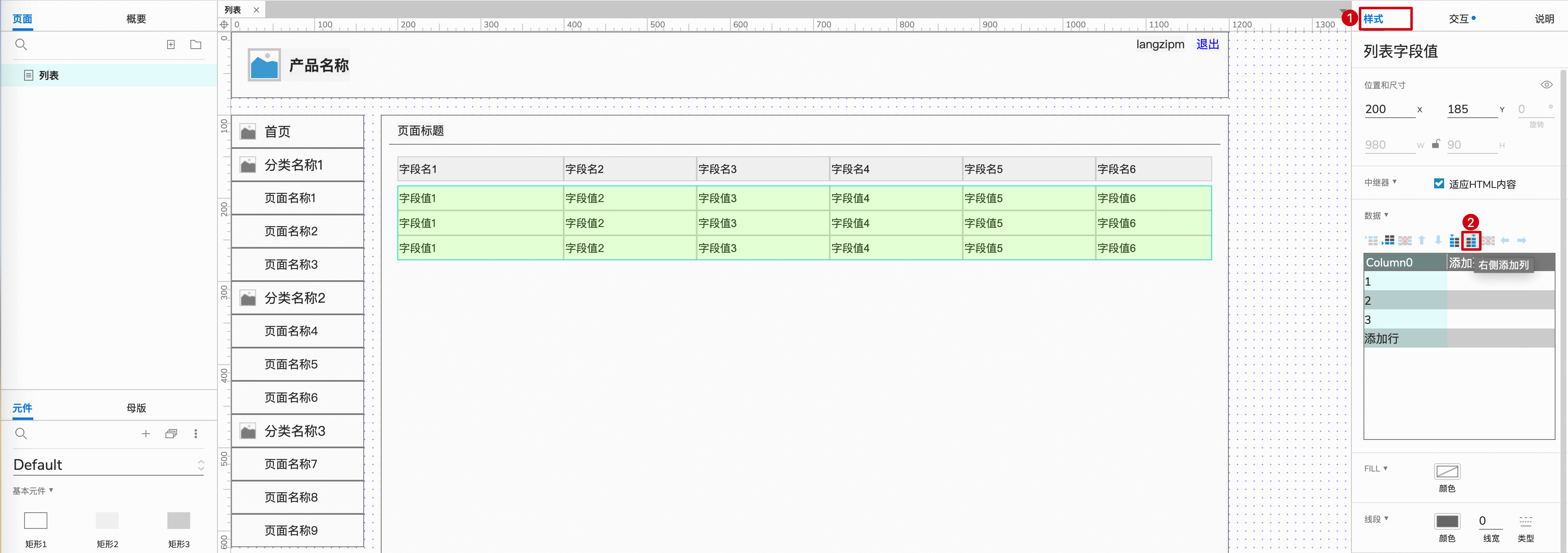Click the page icon of 列表

(x=28, y=76)
